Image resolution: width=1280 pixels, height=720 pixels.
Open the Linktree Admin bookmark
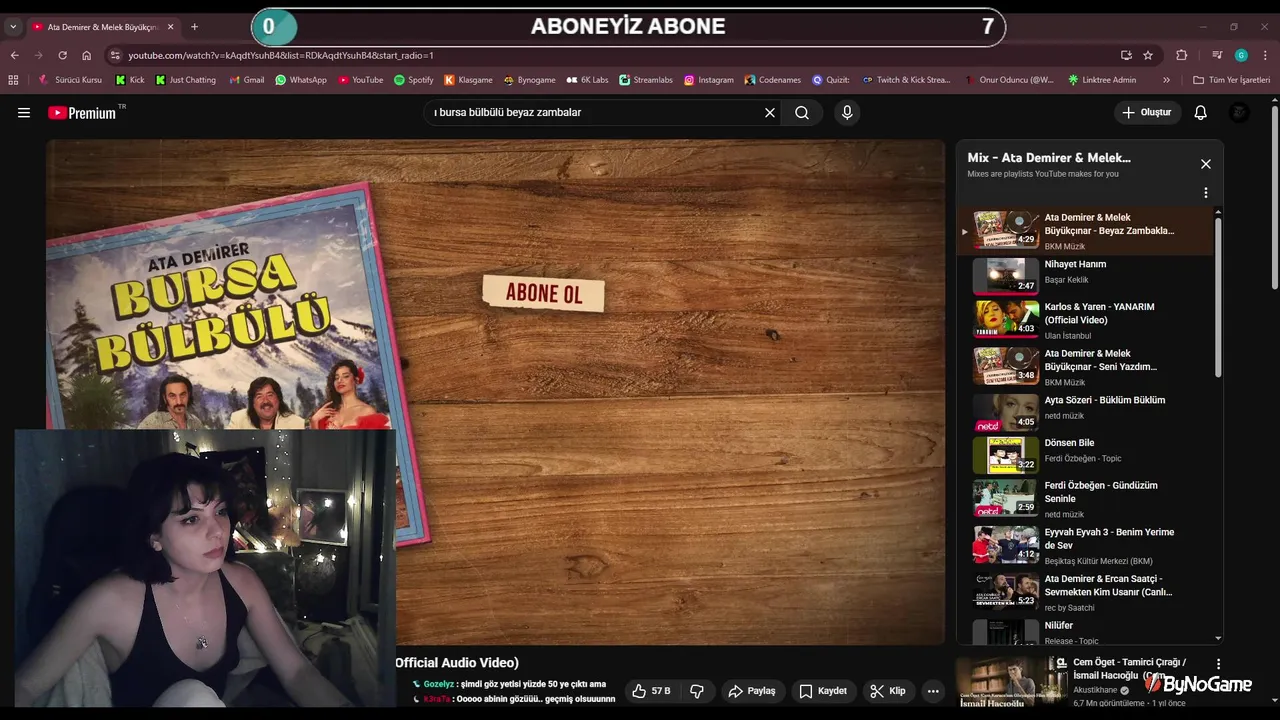(x=1102, y=80)
